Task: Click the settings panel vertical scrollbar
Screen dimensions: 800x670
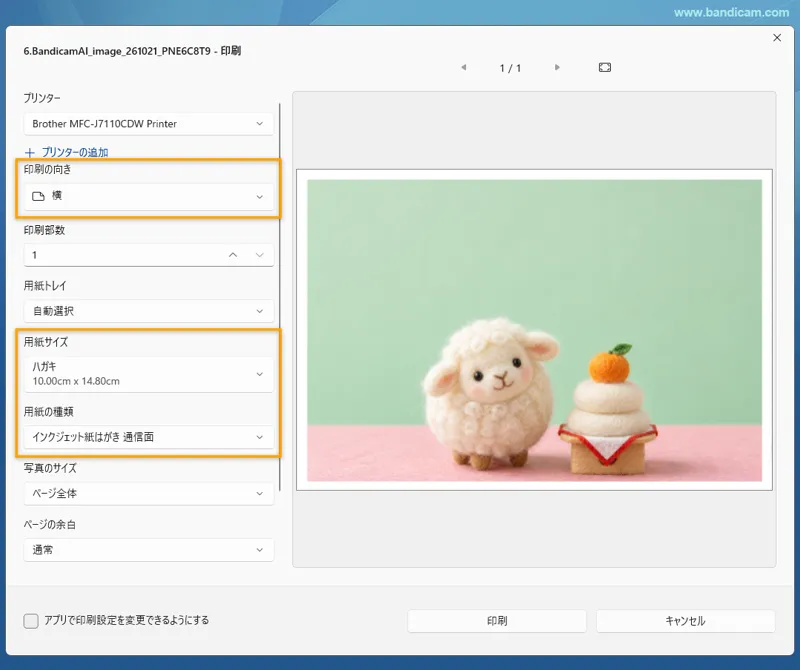Action: coord(280,297)
